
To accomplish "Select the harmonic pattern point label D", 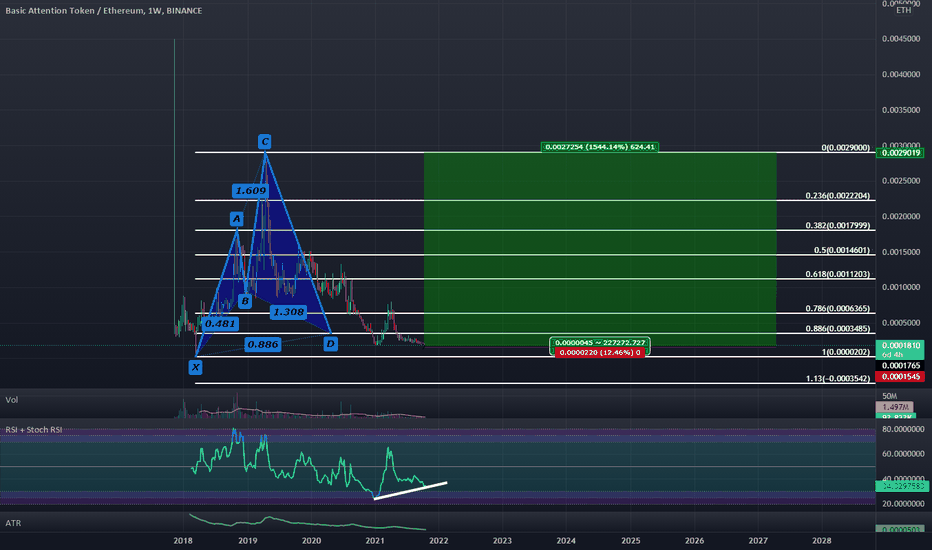I will click(x=330, y=344).
